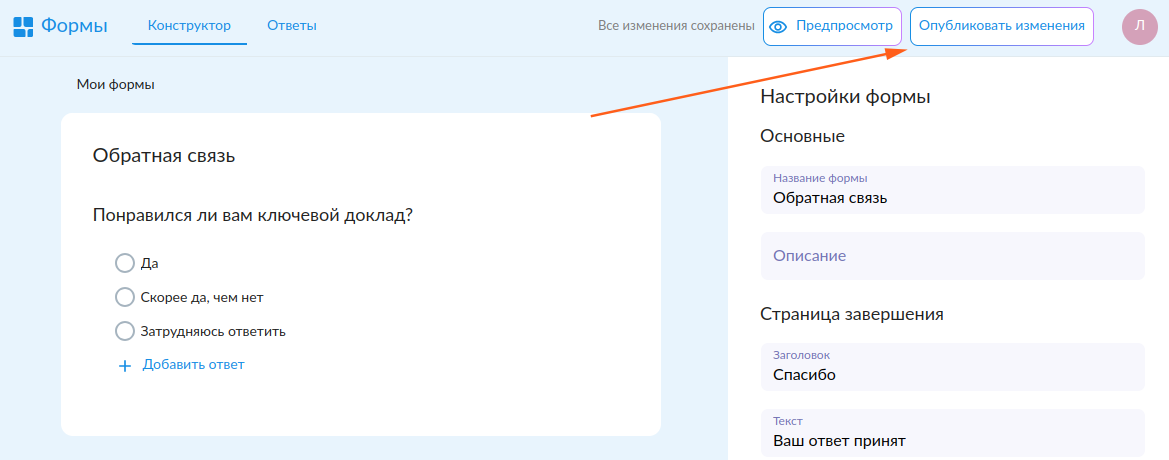Click the Страница завершения section heading

pyautogui.click(x=852, y=314)
